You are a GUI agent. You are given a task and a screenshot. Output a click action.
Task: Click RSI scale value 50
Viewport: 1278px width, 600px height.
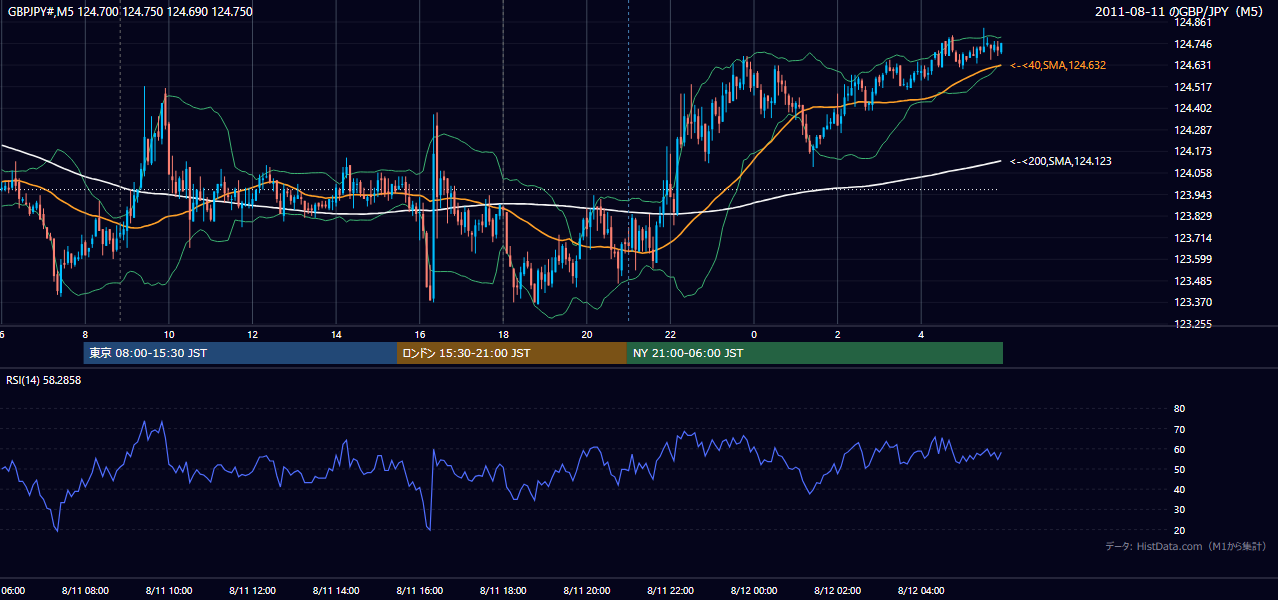click(x=1179, y=469)
